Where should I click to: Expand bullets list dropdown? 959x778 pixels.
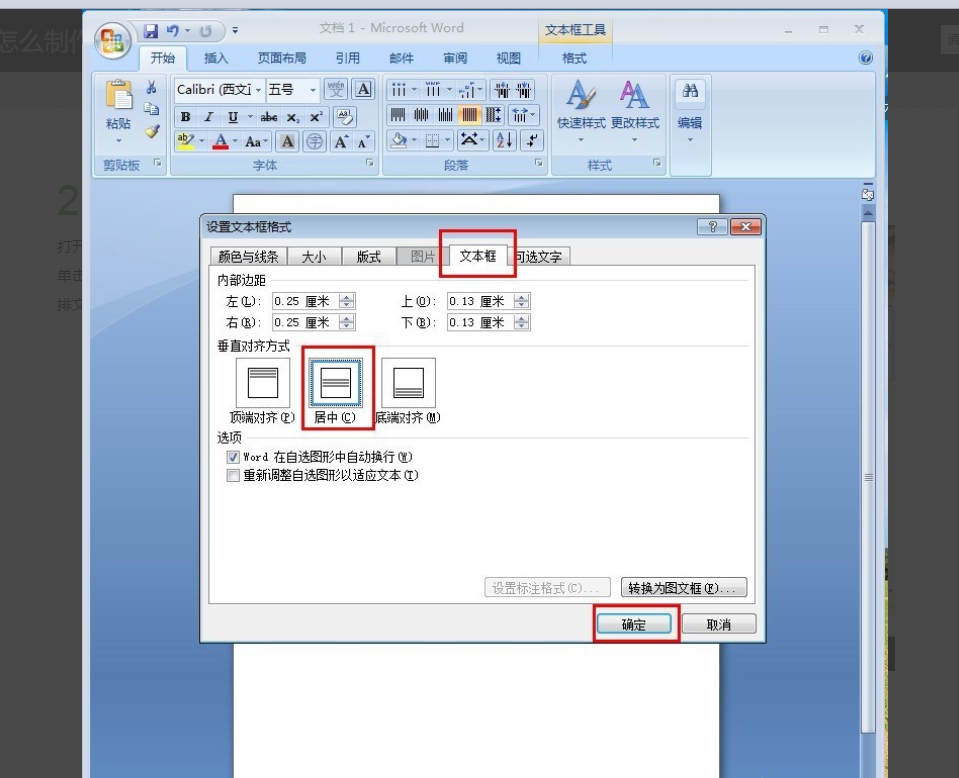(414, 90)
